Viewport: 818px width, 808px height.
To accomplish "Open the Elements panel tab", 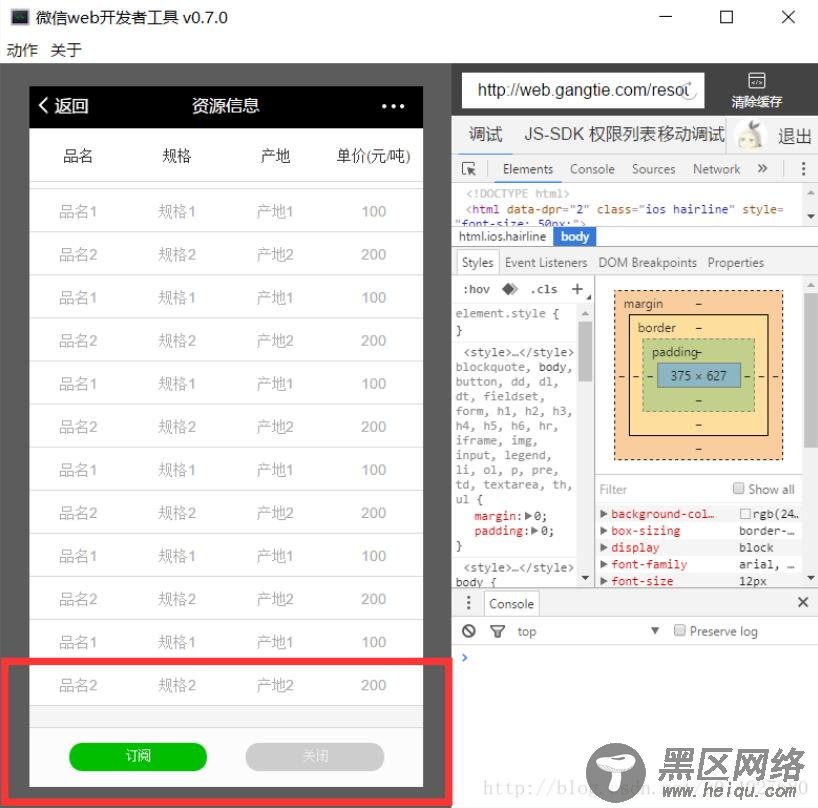I will tap(527, 169).
